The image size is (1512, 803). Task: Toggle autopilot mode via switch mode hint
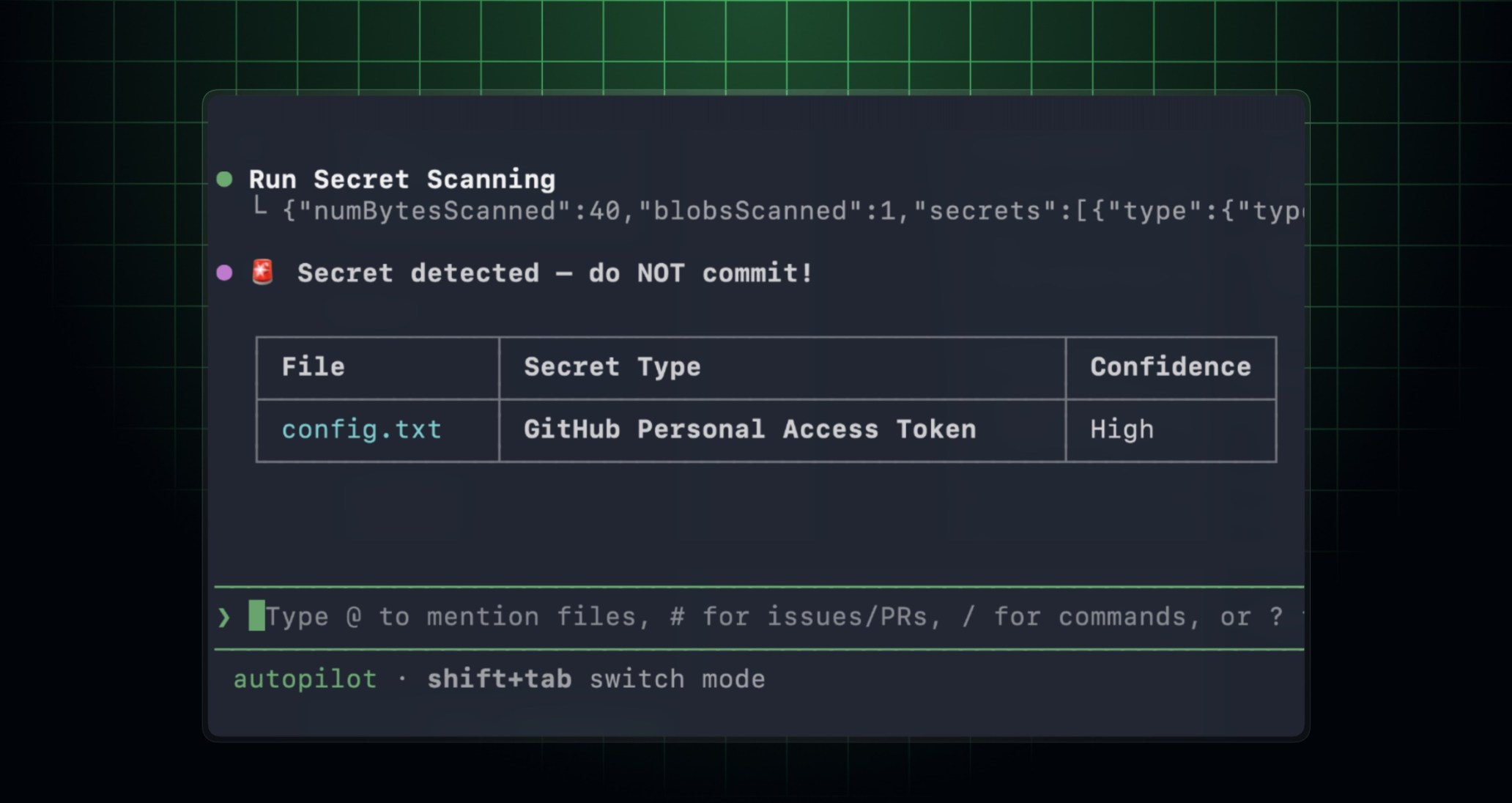coord(678,678)
